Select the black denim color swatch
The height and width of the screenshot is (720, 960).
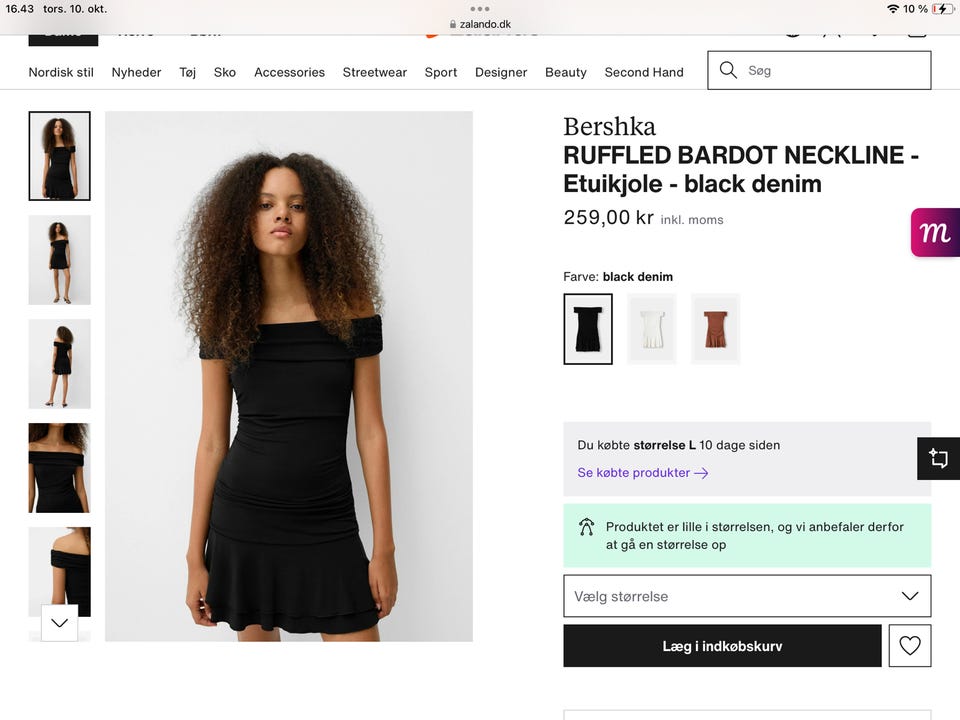coord(588,329)
